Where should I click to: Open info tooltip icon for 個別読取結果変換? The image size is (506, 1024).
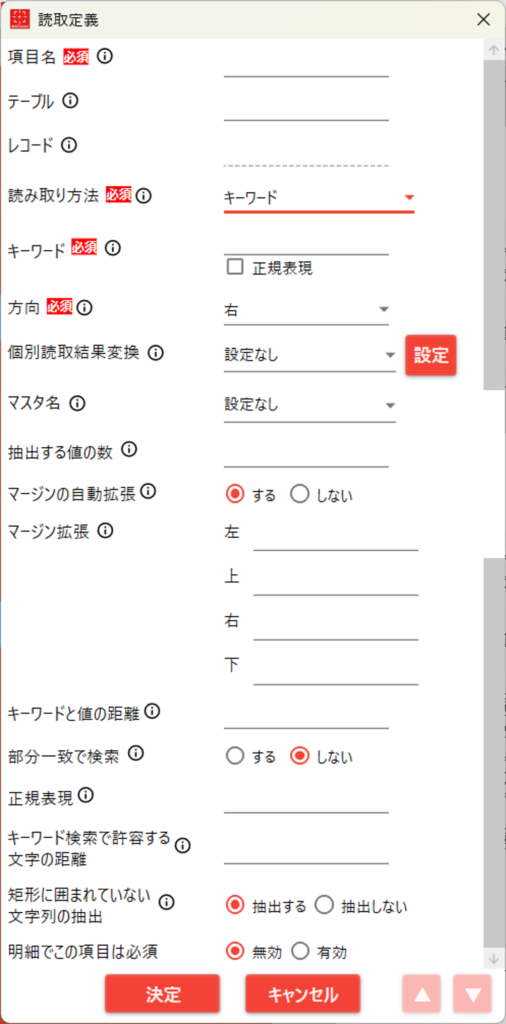click(155, 353)
